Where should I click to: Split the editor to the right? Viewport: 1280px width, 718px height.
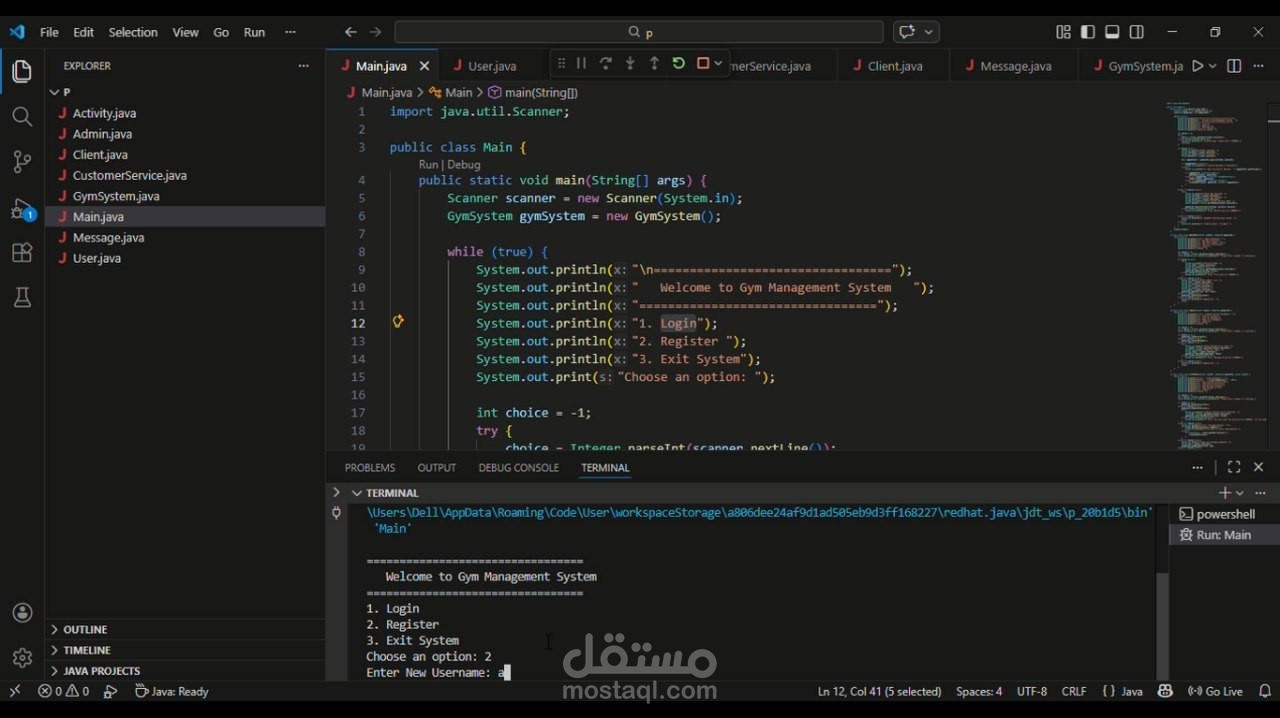click(1234, 66)
